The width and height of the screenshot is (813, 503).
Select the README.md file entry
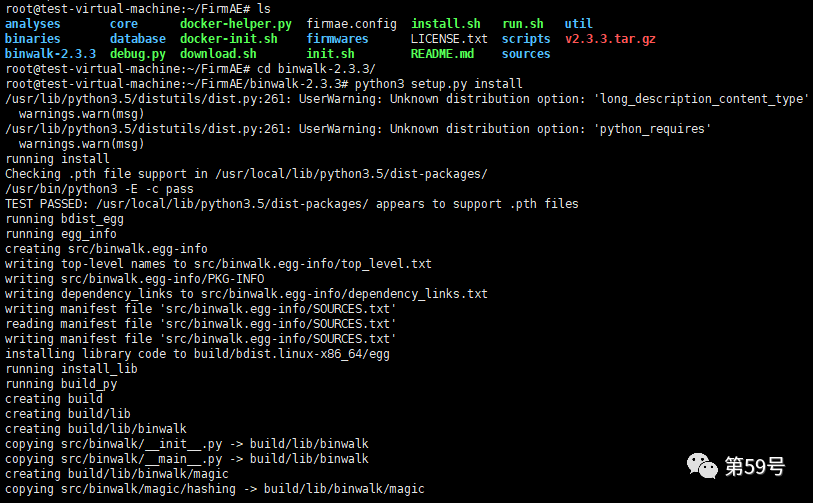coord(442,54)
